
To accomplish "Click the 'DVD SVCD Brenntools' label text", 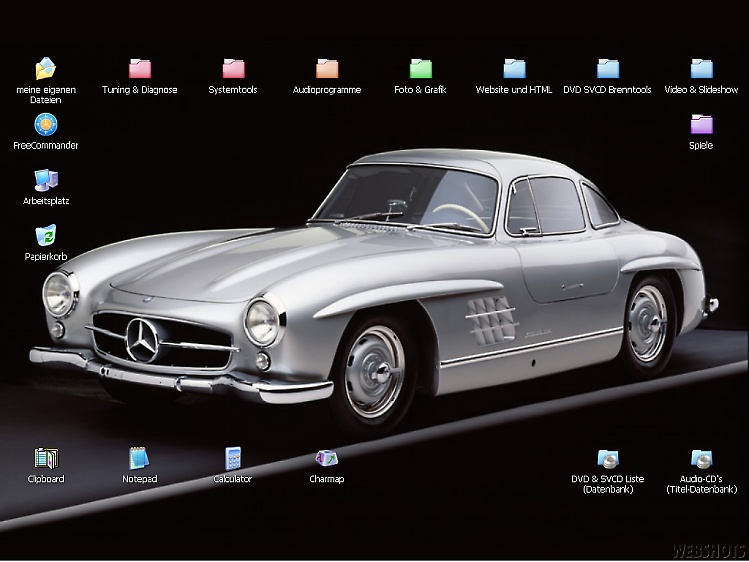I will click(607, 90).
